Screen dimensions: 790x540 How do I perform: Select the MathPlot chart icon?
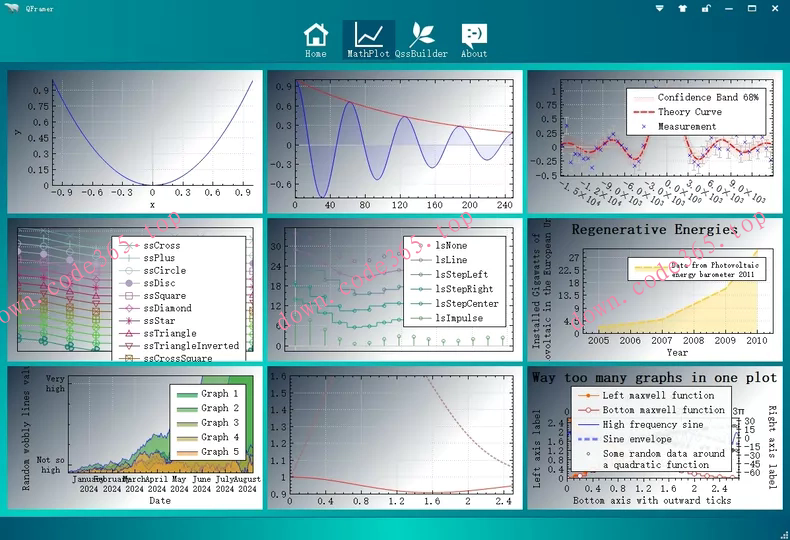point(368,40)
